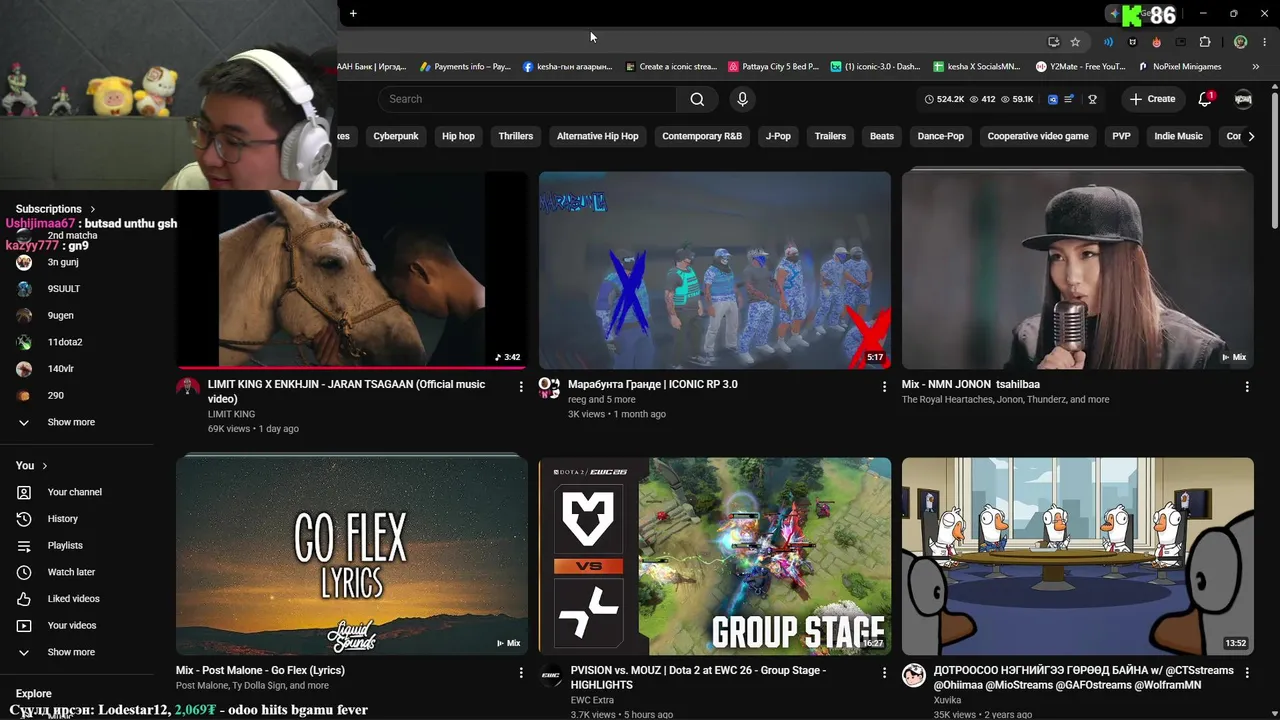1280x720 pixels.
Task: Select the Thrillers topic chip
Action: coord(516,136)
